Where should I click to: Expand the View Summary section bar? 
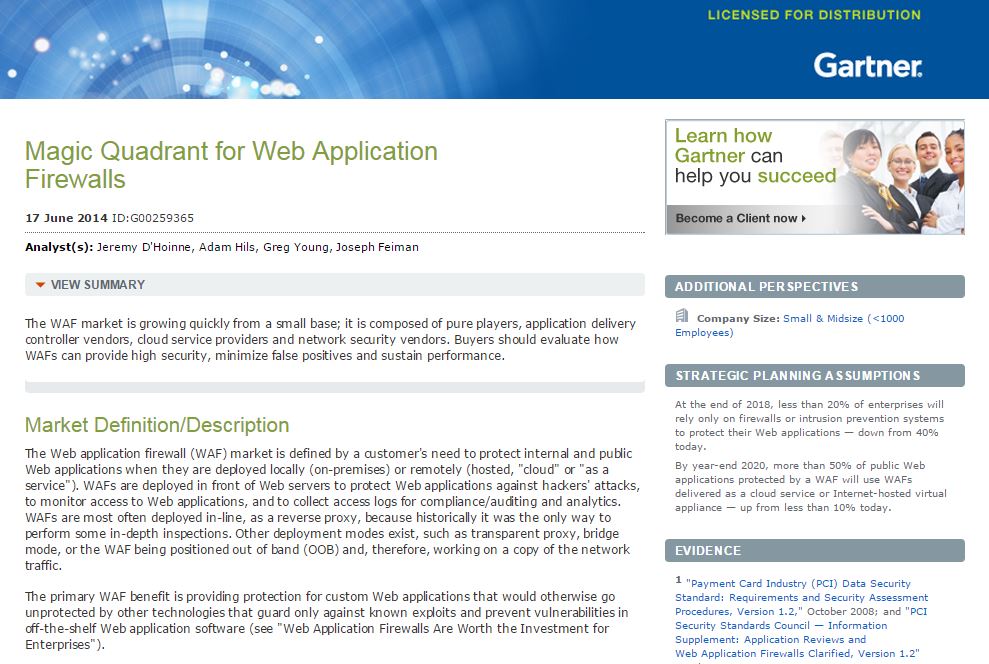click(334, 285)
